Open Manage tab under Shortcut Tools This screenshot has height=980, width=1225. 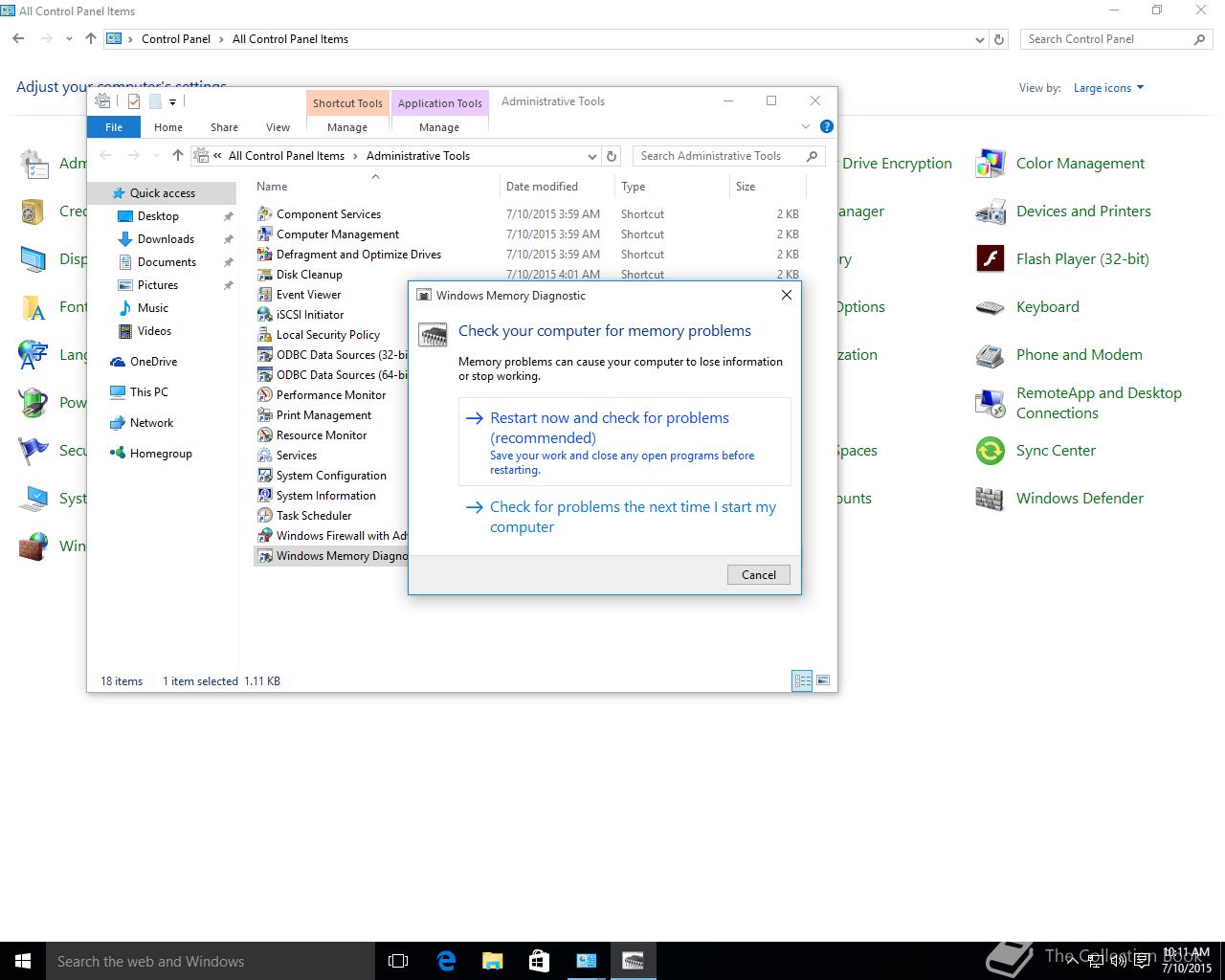pyautogui.click(x=347, y=126)
